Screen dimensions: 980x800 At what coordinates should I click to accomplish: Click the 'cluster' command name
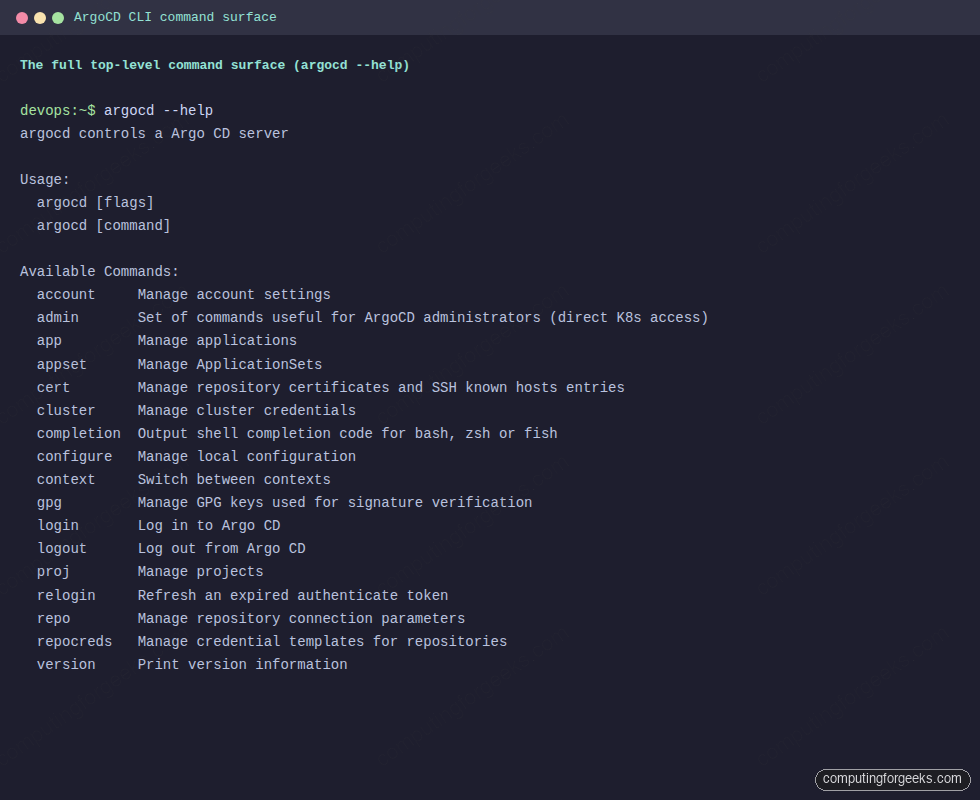pyautogui.click(x=66, y=411)
